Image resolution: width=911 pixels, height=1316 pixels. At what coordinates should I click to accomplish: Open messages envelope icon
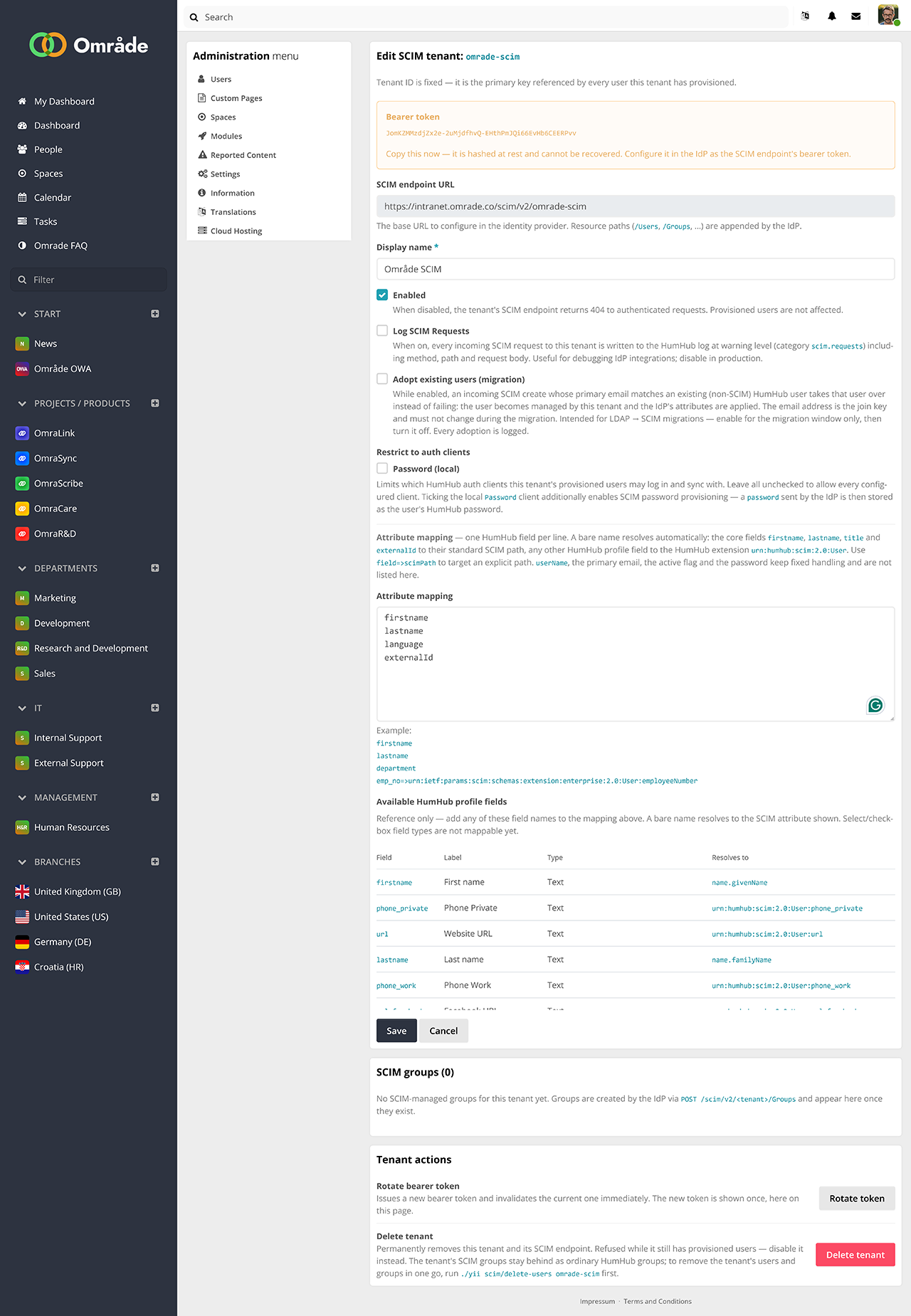click(x=856, y=16)
